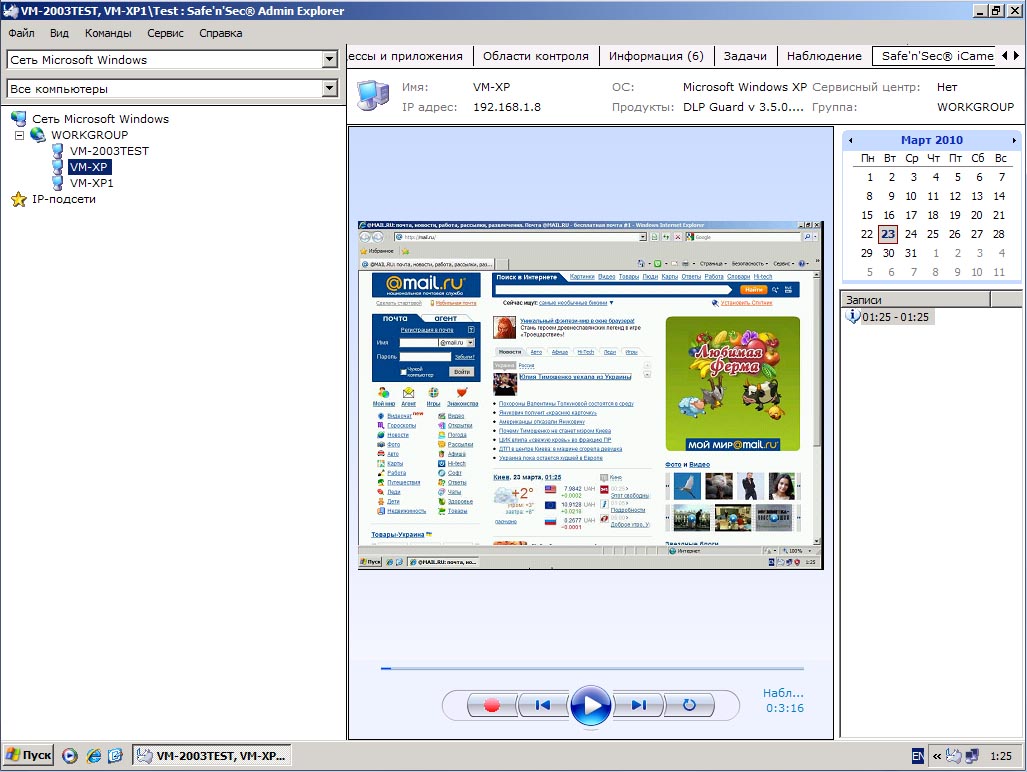
Task: Select computer VM-2003TEST in the tree
Action: 109,151
